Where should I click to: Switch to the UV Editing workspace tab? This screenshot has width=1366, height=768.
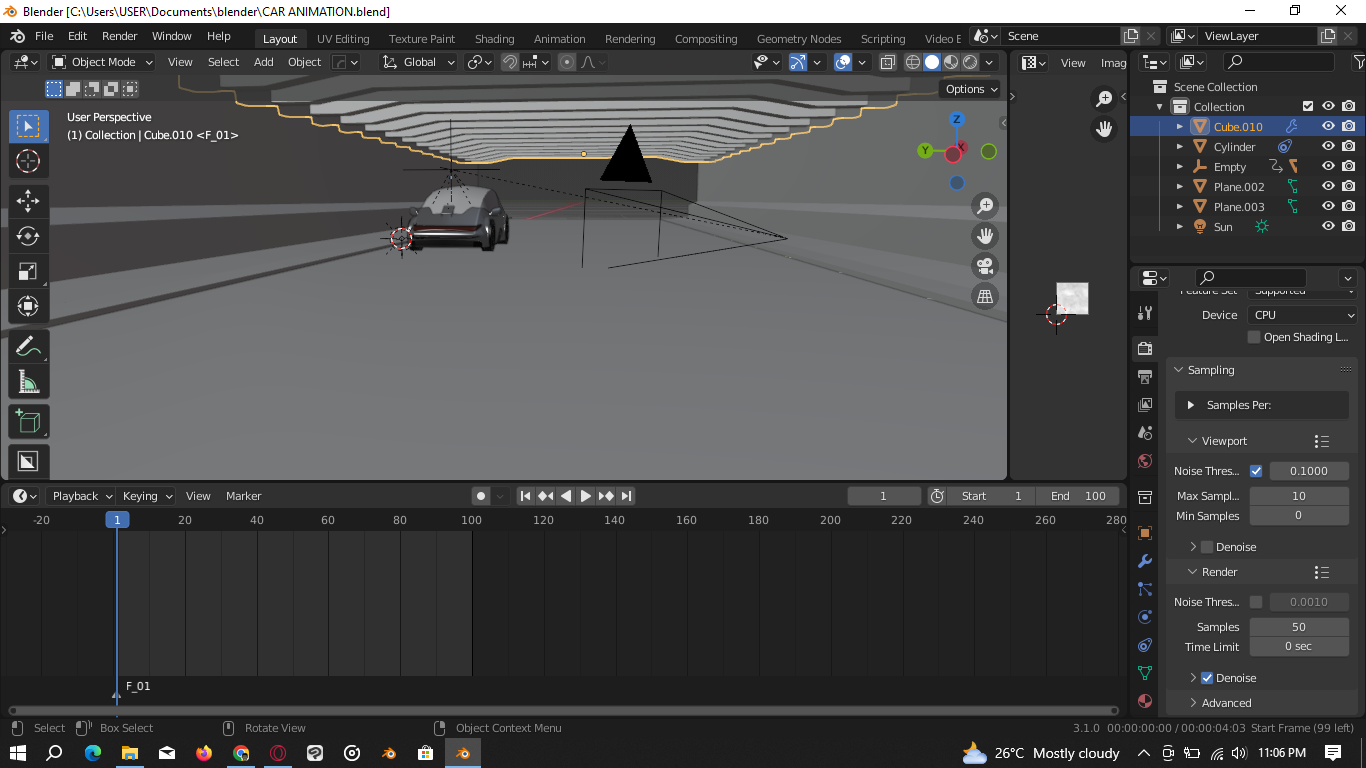(343, 39)
